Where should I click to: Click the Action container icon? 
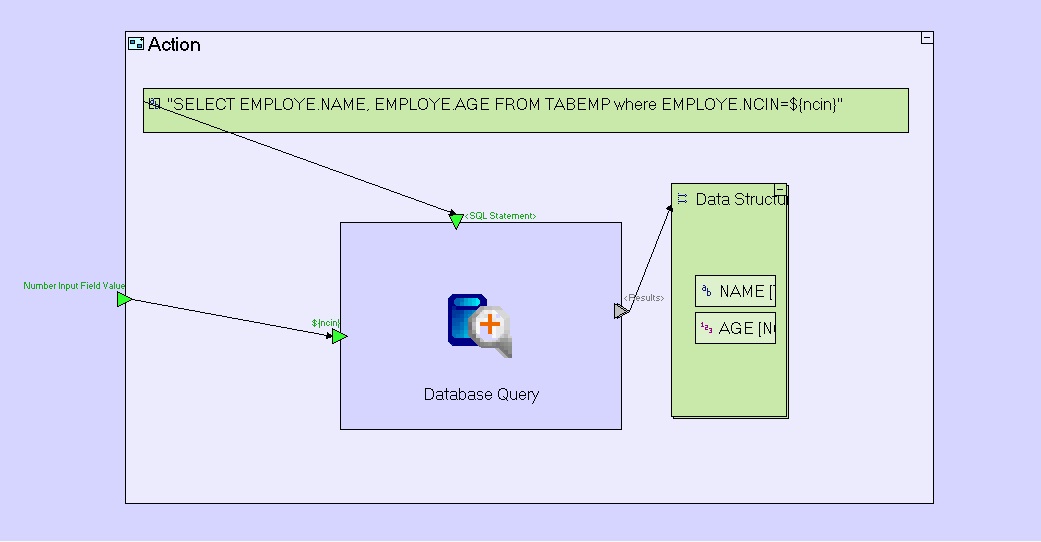click(x=136, y=44)
